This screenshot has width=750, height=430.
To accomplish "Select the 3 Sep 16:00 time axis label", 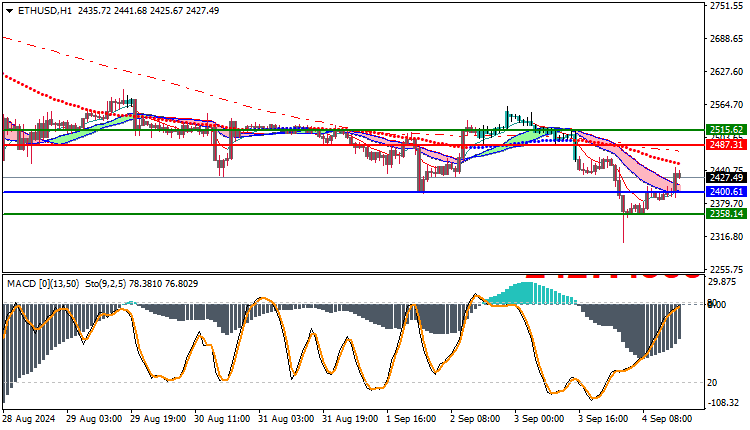I will (x=604, y=419).
